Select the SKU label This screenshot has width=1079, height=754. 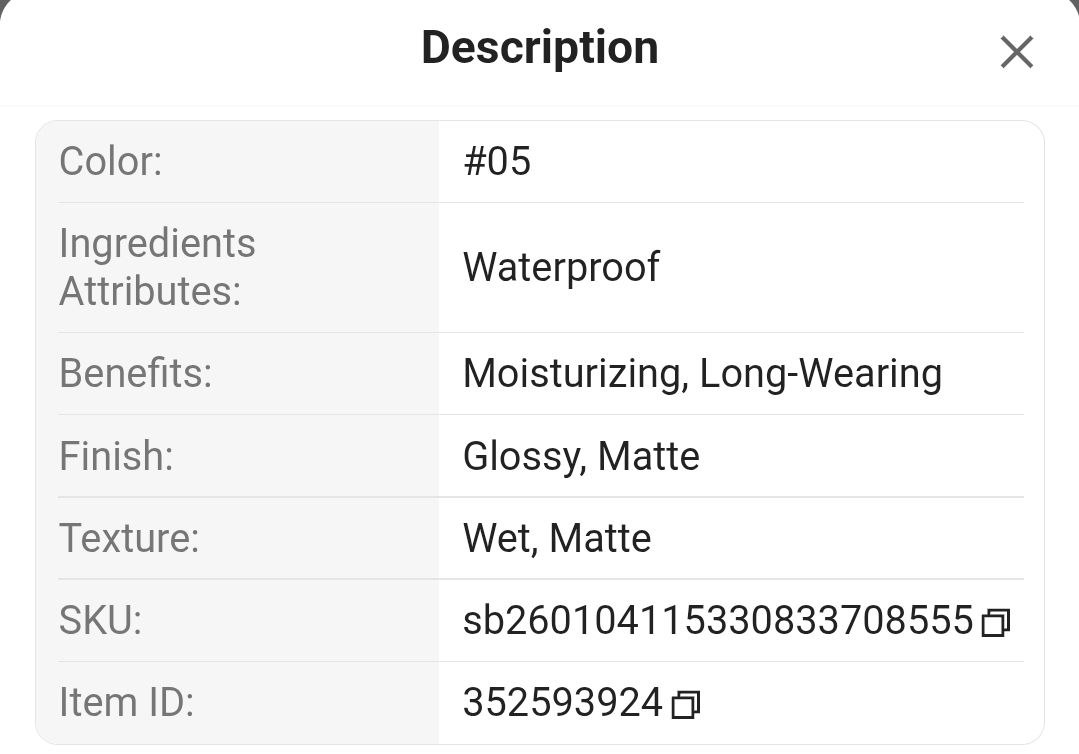[x=100, y=620]
